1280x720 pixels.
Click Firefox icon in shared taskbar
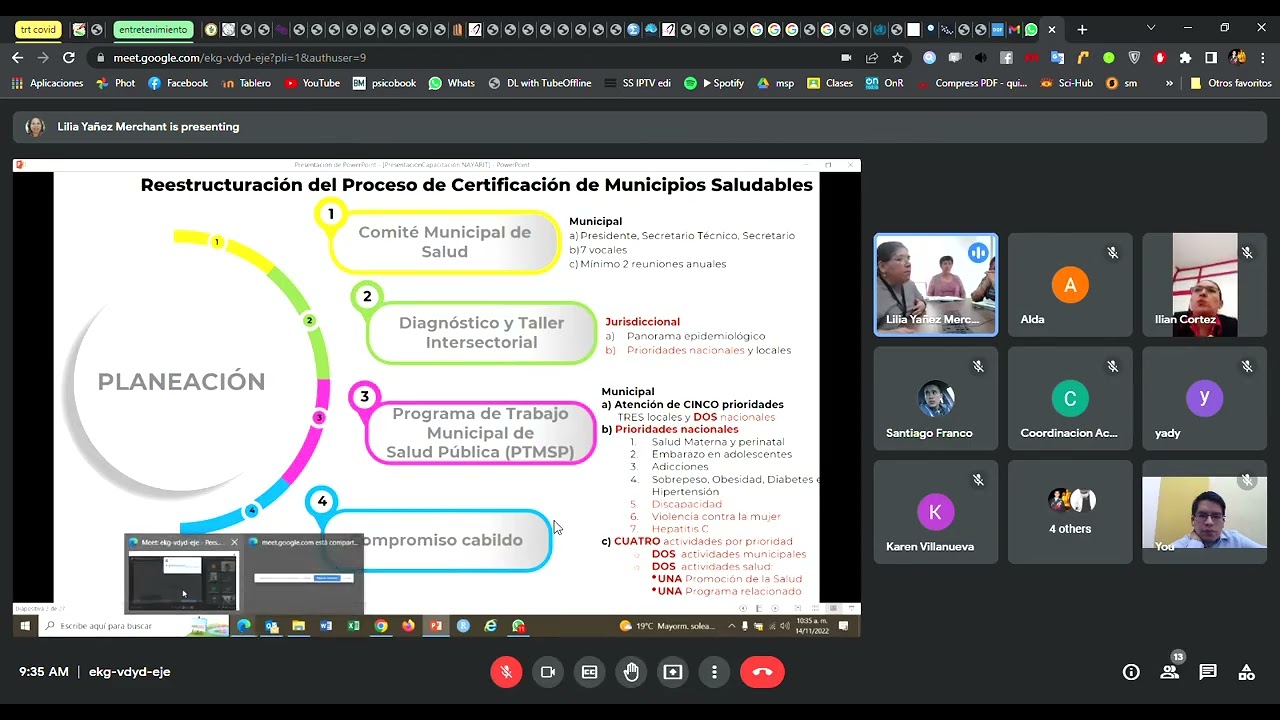point(408,626)
